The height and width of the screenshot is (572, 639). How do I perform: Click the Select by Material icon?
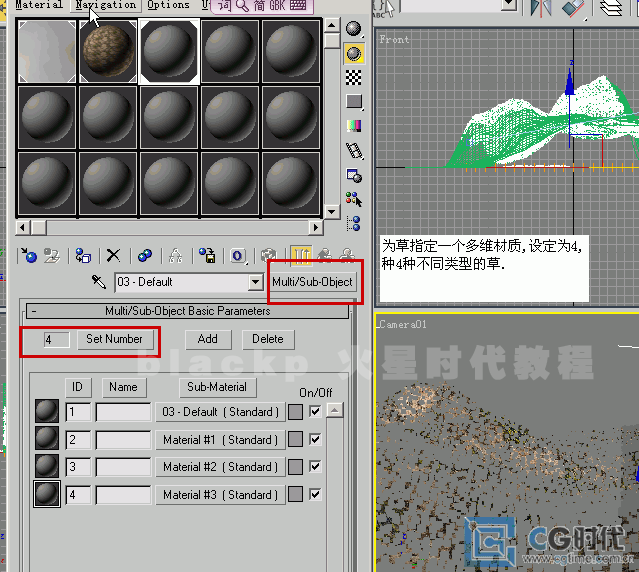coord(354,200)
